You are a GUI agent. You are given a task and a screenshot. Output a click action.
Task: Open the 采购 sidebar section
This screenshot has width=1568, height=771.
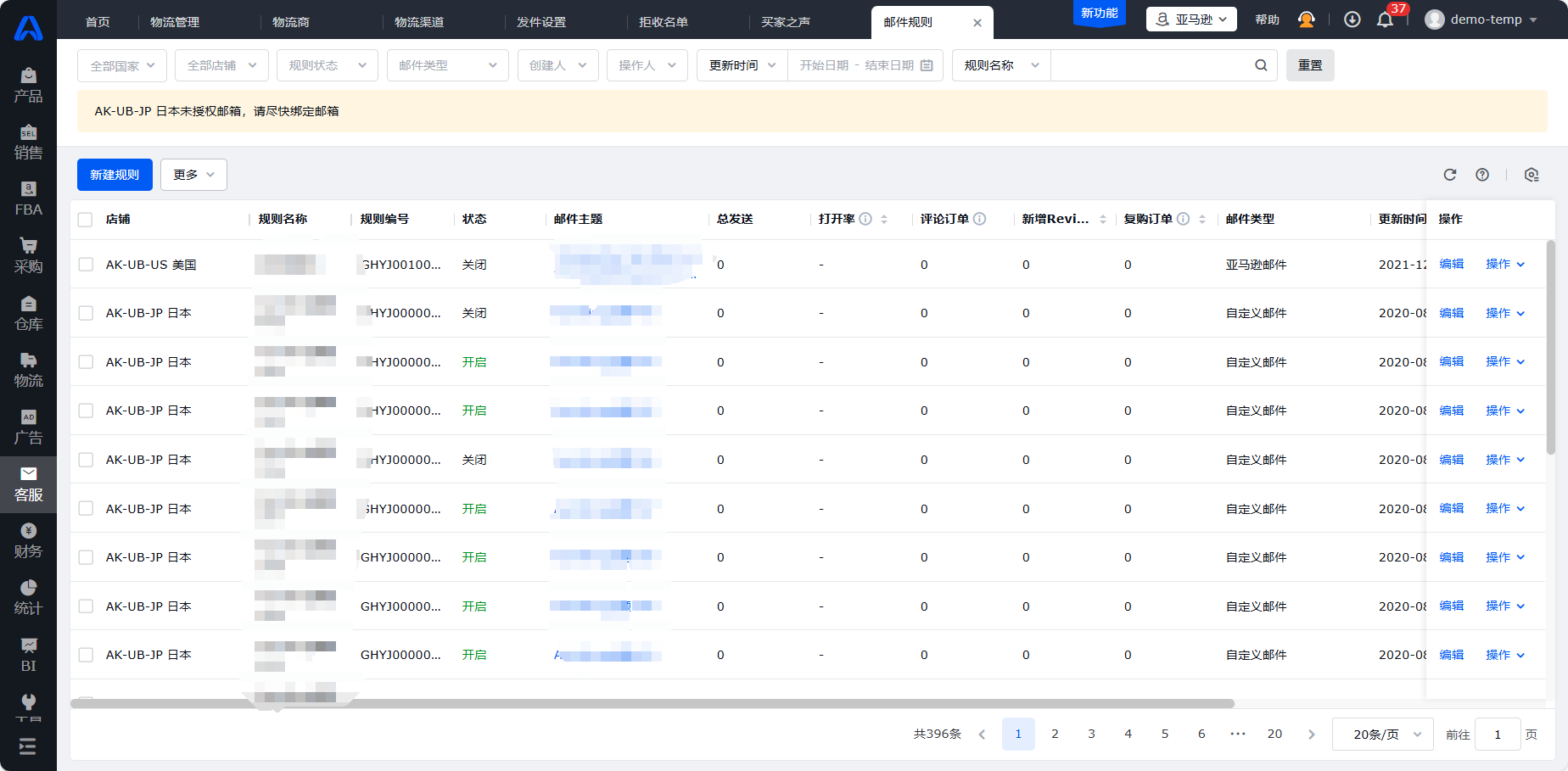(x=28, y=256)
